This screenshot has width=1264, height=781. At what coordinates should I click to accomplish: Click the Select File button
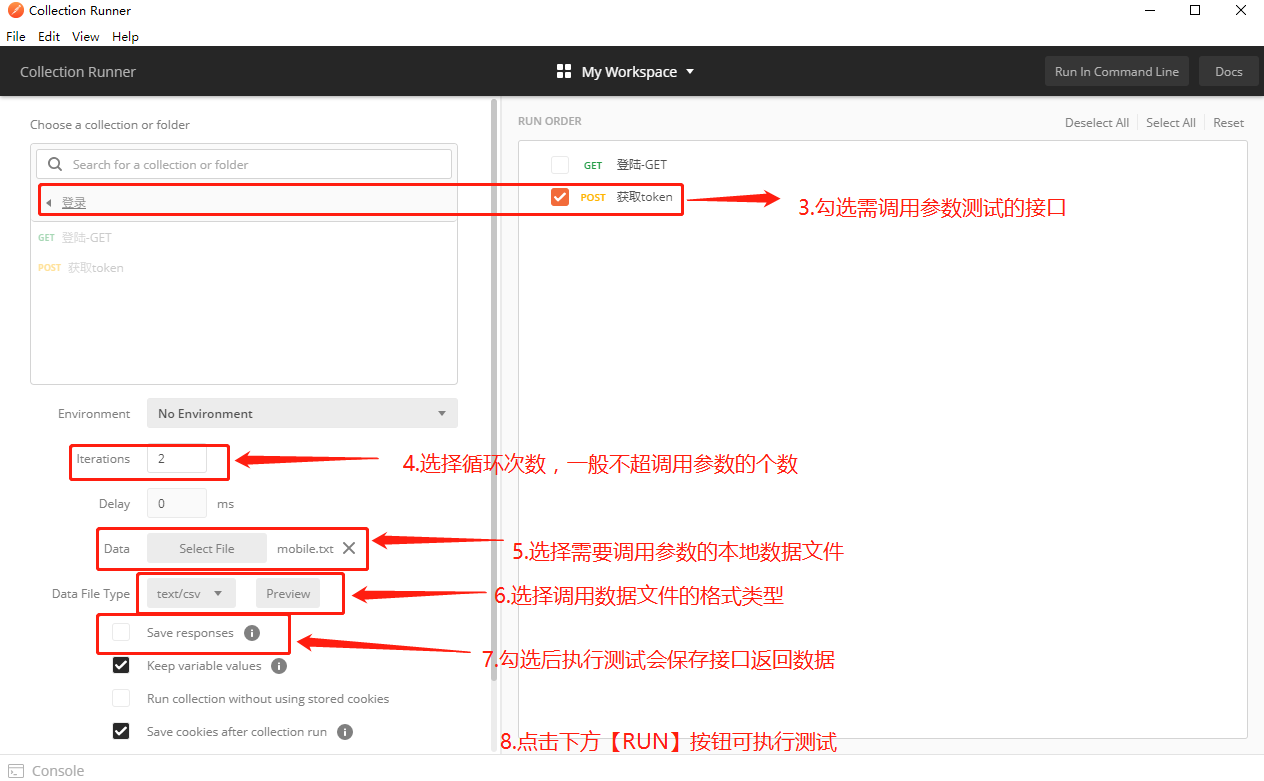pos(207,548)
